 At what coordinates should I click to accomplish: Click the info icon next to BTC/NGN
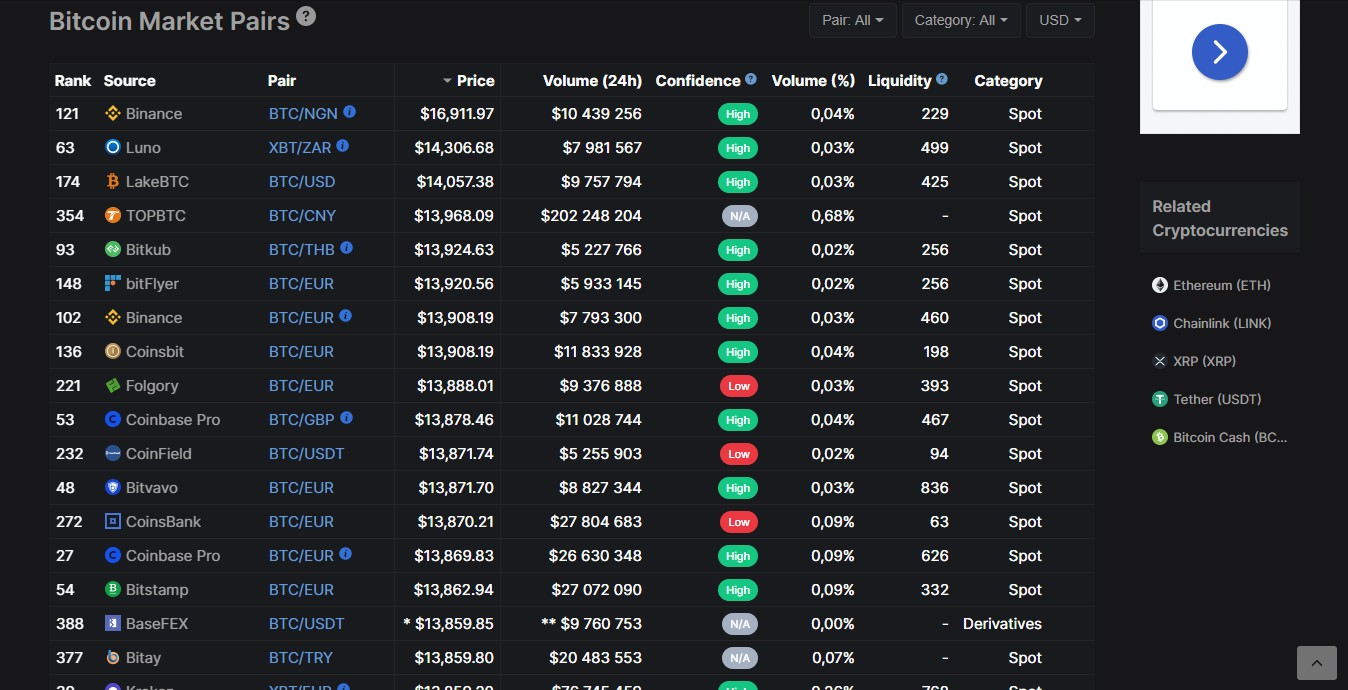(x=350, y=112)
